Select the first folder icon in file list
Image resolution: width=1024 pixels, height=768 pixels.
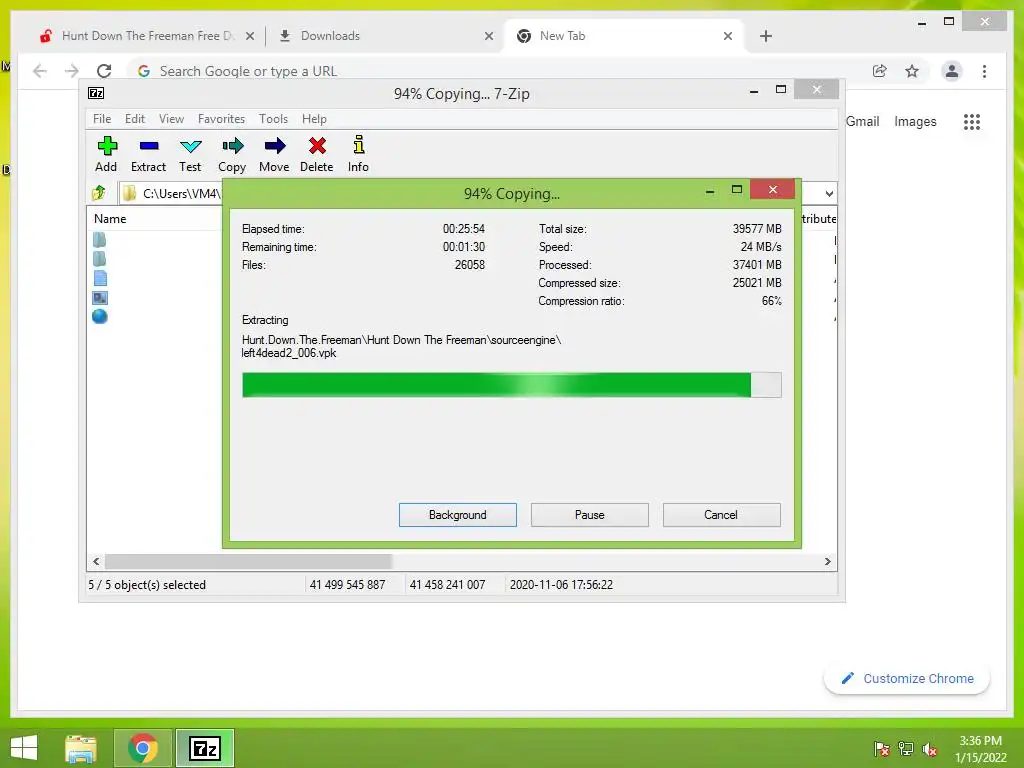99,240
